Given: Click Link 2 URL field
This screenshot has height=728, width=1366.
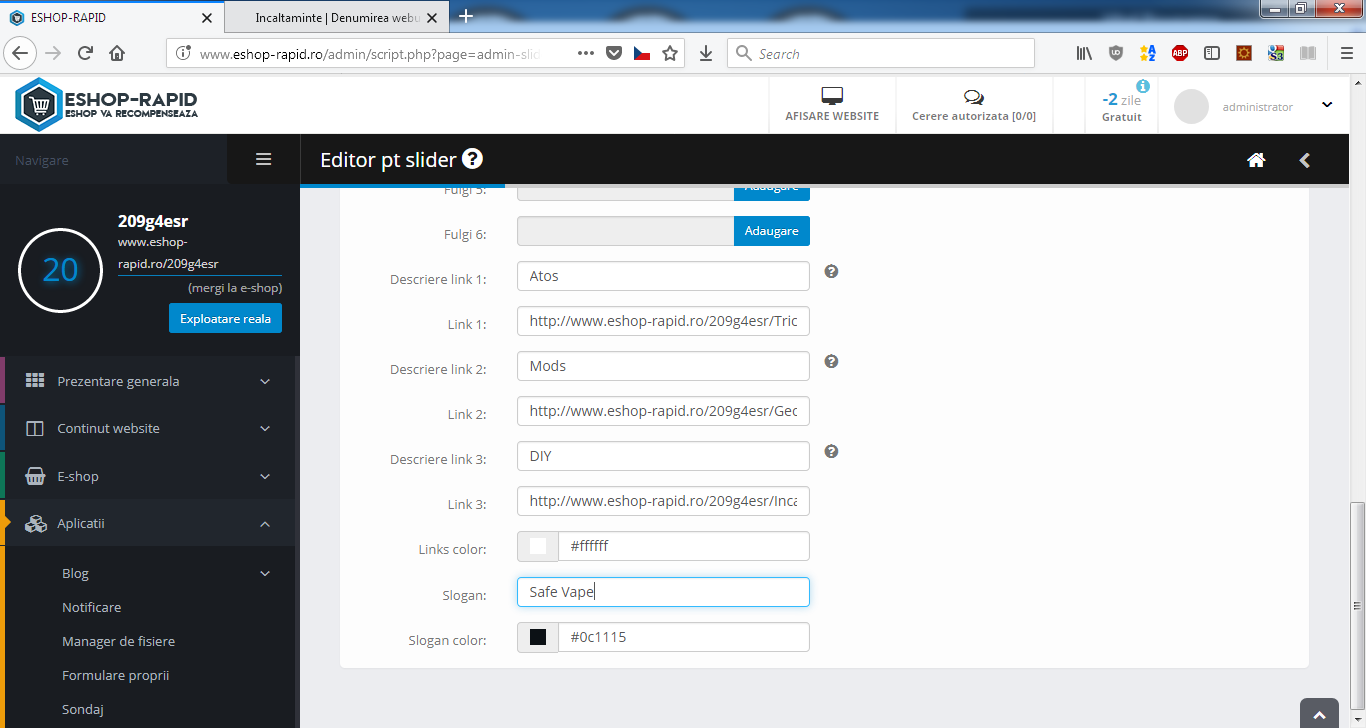Looking at the screenshot, I should pos(663,411).
